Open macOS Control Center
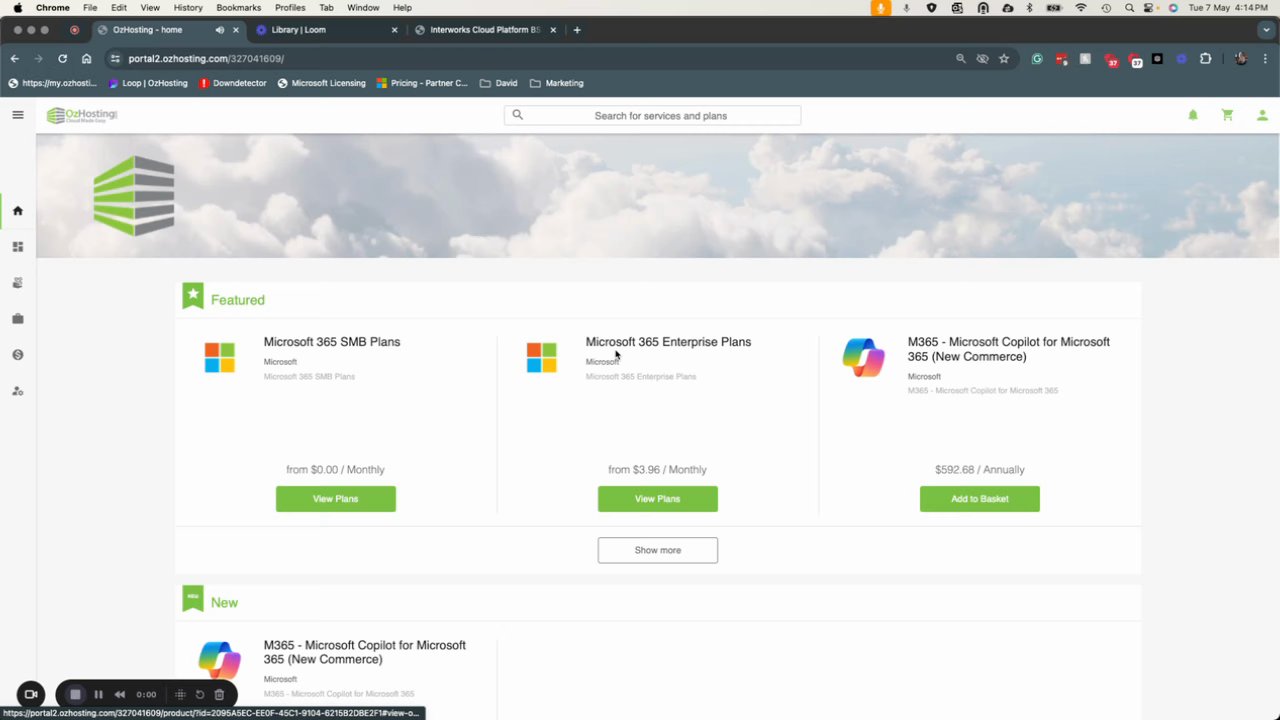This screenshot has height=720, width=1280. click(1151, 7)
